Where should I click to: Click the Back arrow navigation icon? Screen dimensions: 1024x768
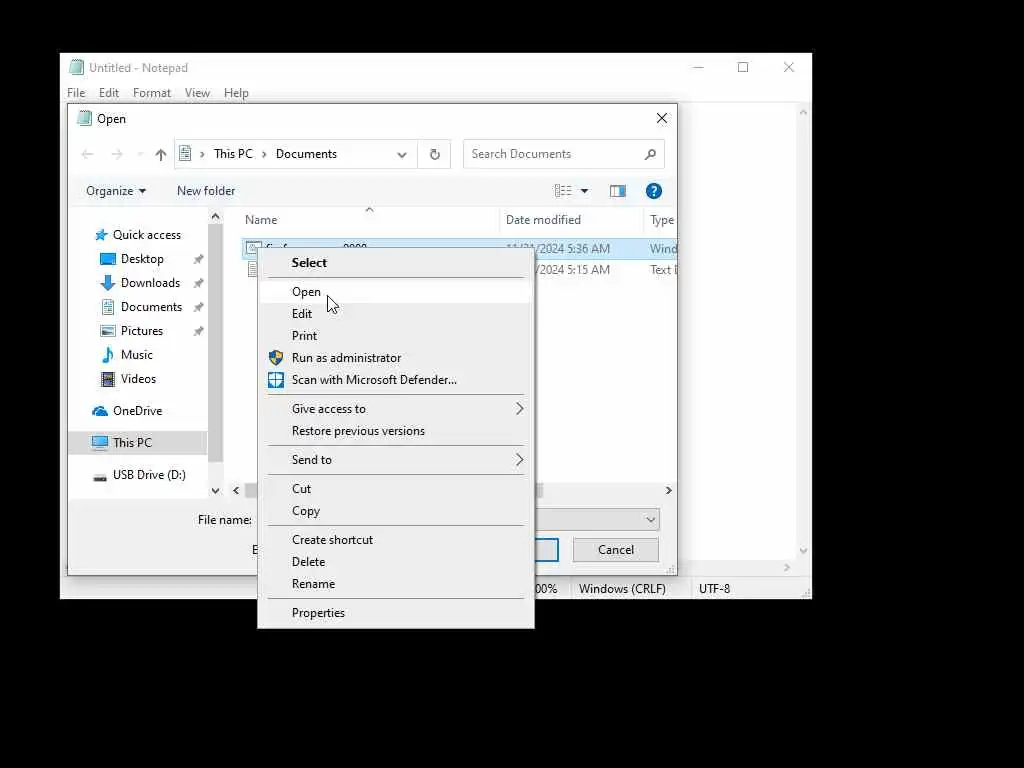[87, 154]
